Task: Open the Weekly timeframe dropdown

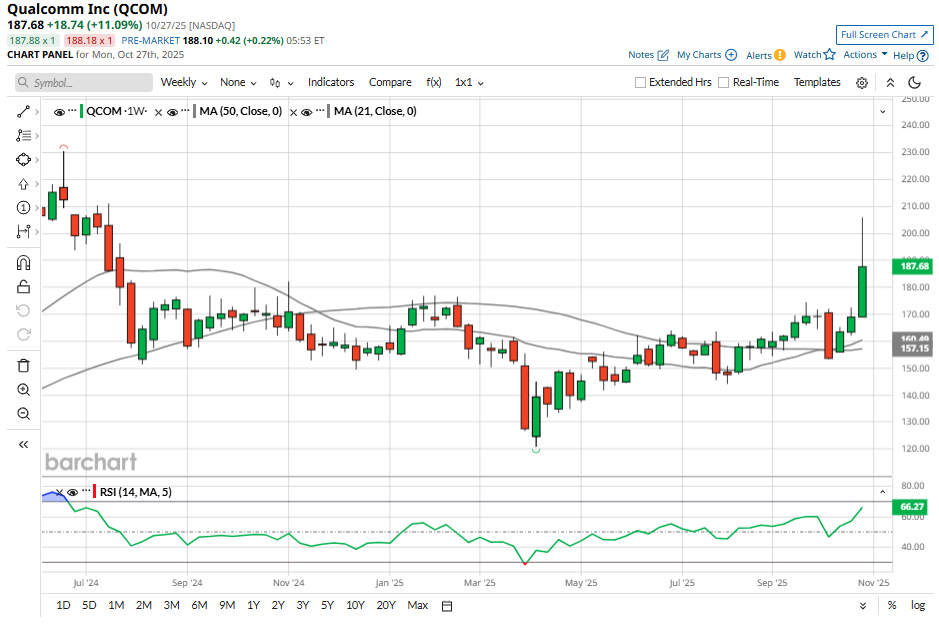Action: pos(184,83)
